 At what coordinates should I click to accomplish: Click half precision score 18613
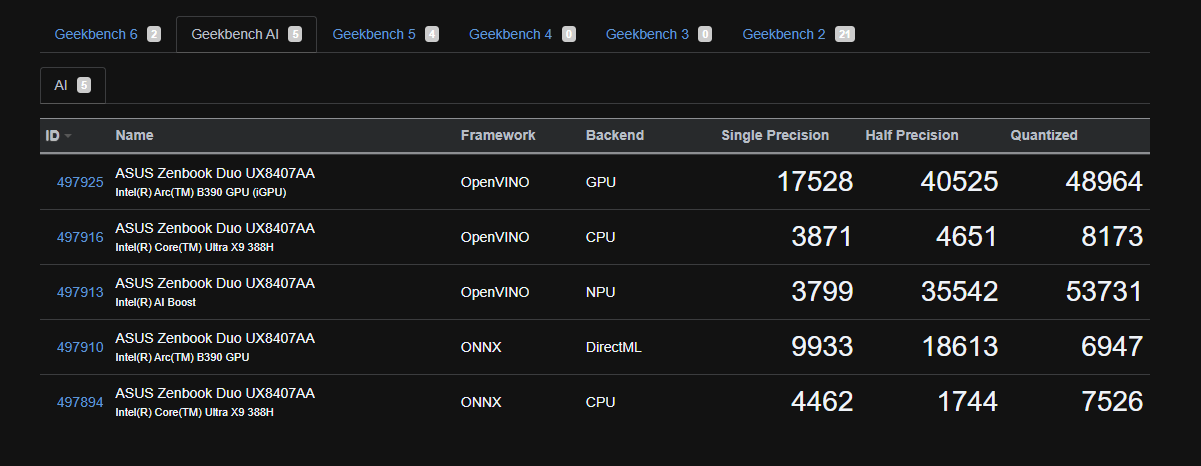point(959,346)
